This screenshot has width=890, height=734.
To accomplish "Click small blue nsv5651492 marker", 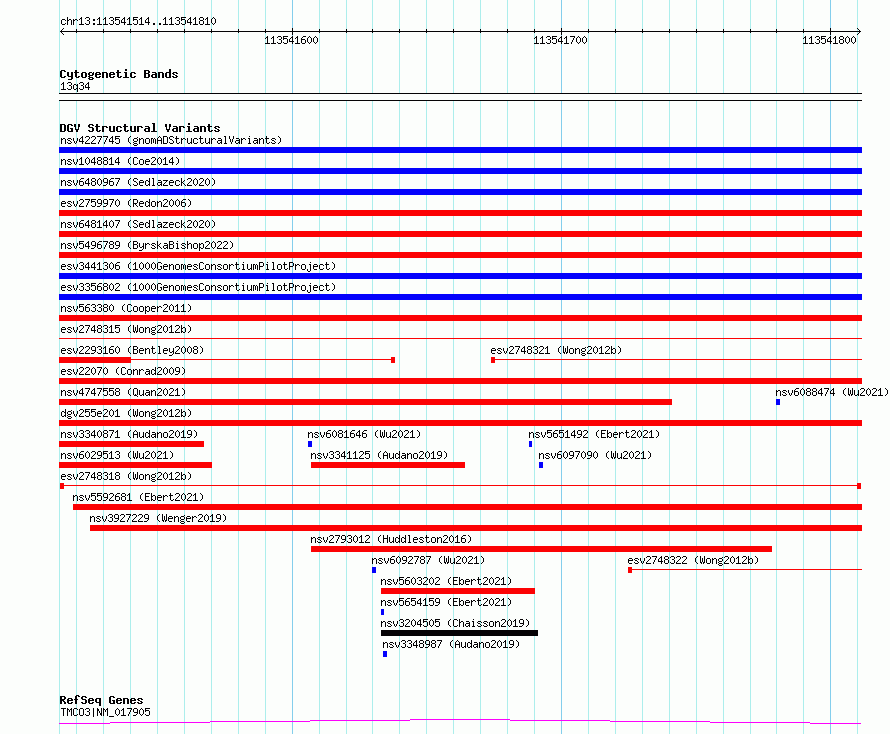I will click(x=531, y=444).
